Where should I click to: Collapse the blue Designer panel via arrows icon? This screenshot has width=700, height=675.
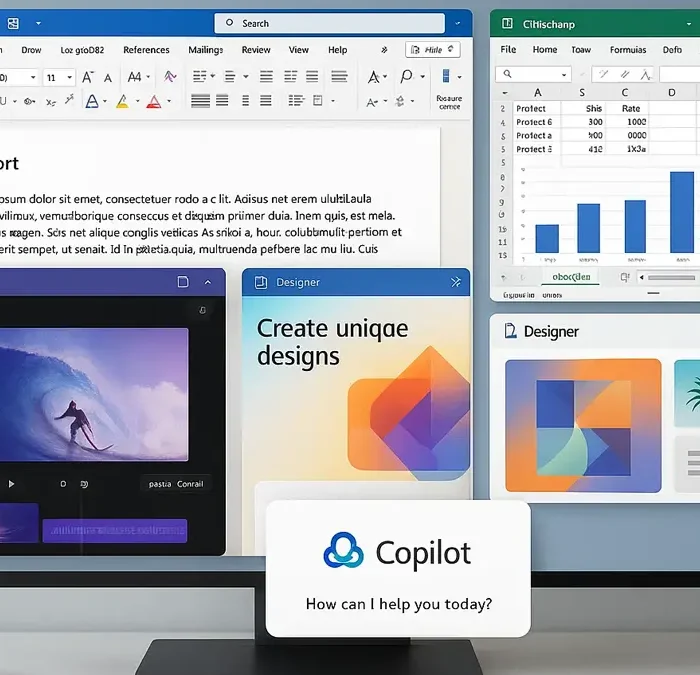[455, 282]
